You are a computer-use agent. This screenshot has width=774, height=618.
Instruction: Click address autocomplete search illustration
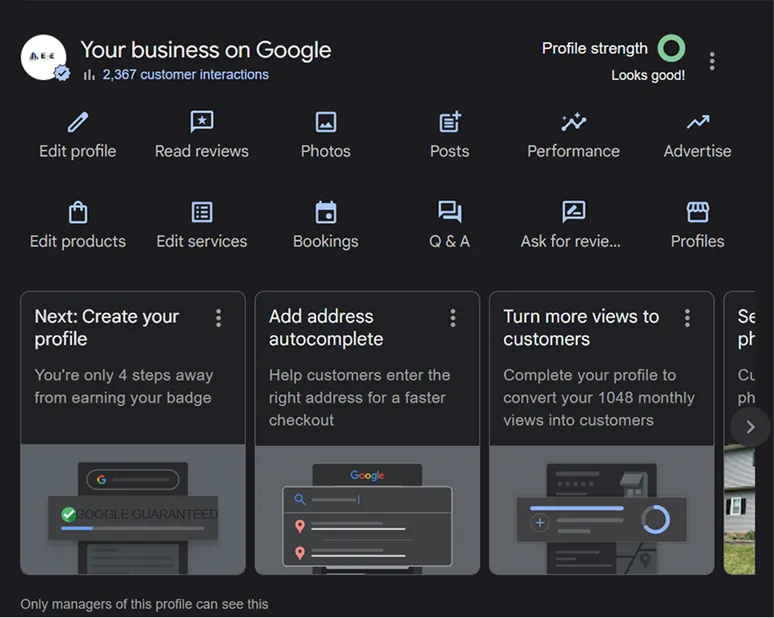pyautogui.click(x=367, y=510)
